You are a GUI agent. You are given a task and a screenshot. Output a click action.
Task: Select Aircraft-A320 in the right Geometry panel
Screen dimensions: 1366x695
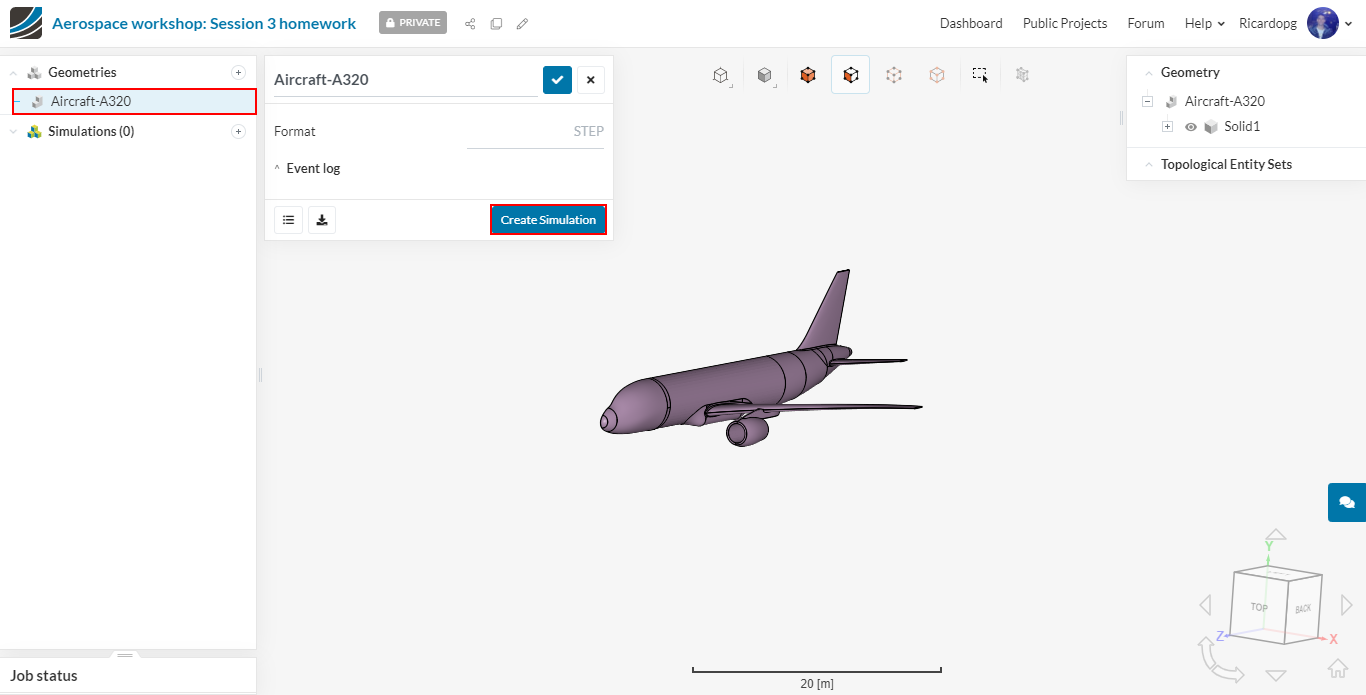(1224, 101)
